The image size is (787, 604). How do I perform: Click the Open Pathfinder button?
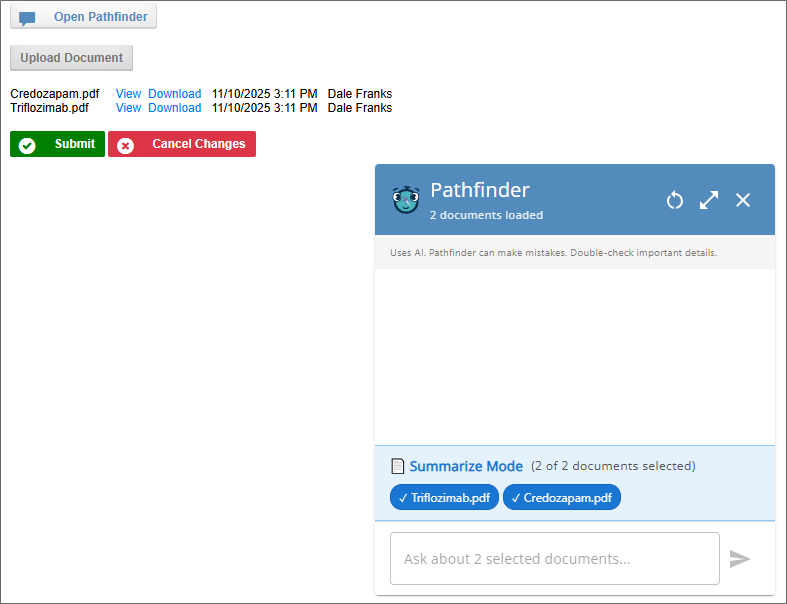(83, 17)
